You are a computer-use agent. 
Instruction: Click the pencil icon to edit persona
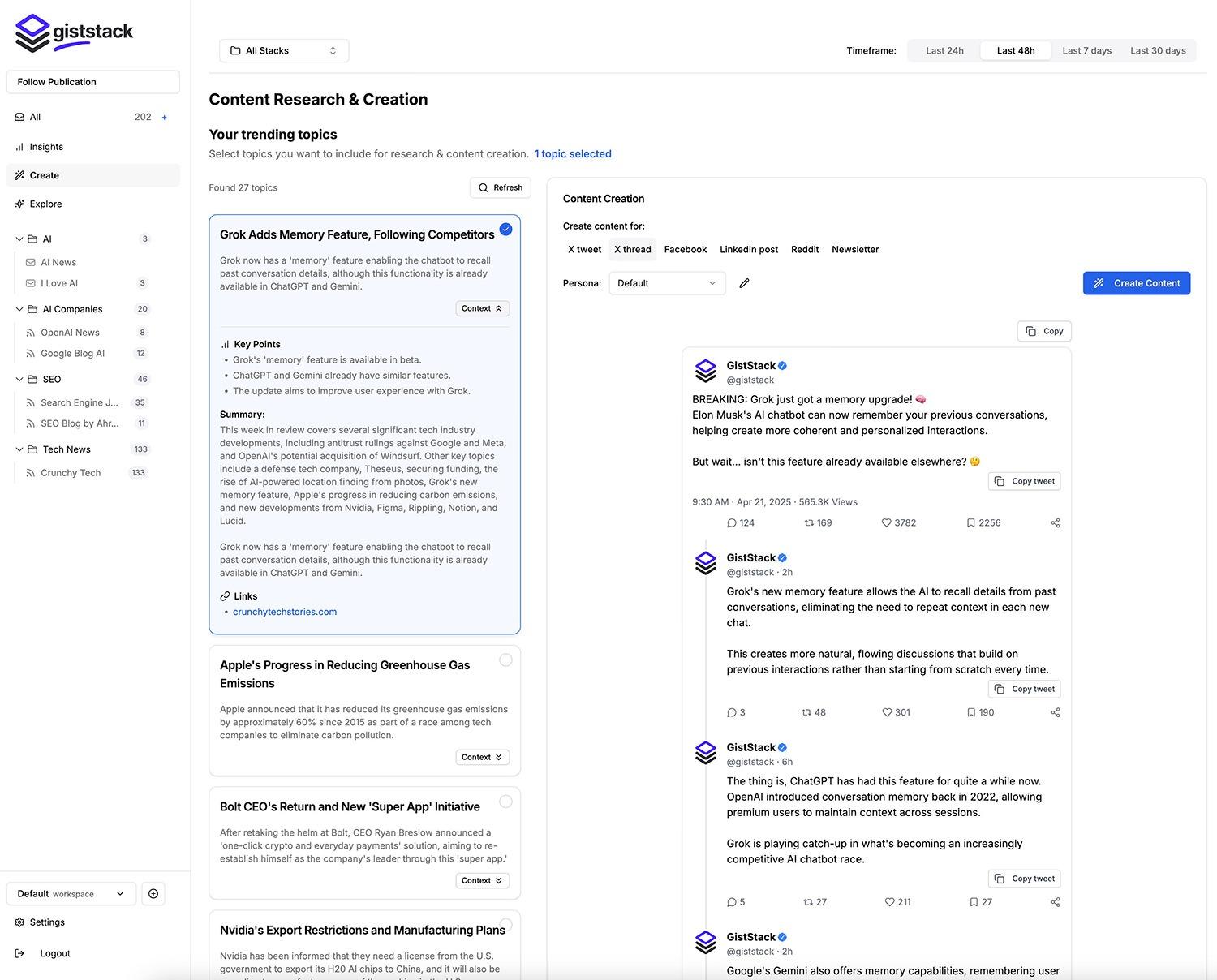tap(744, 283)
